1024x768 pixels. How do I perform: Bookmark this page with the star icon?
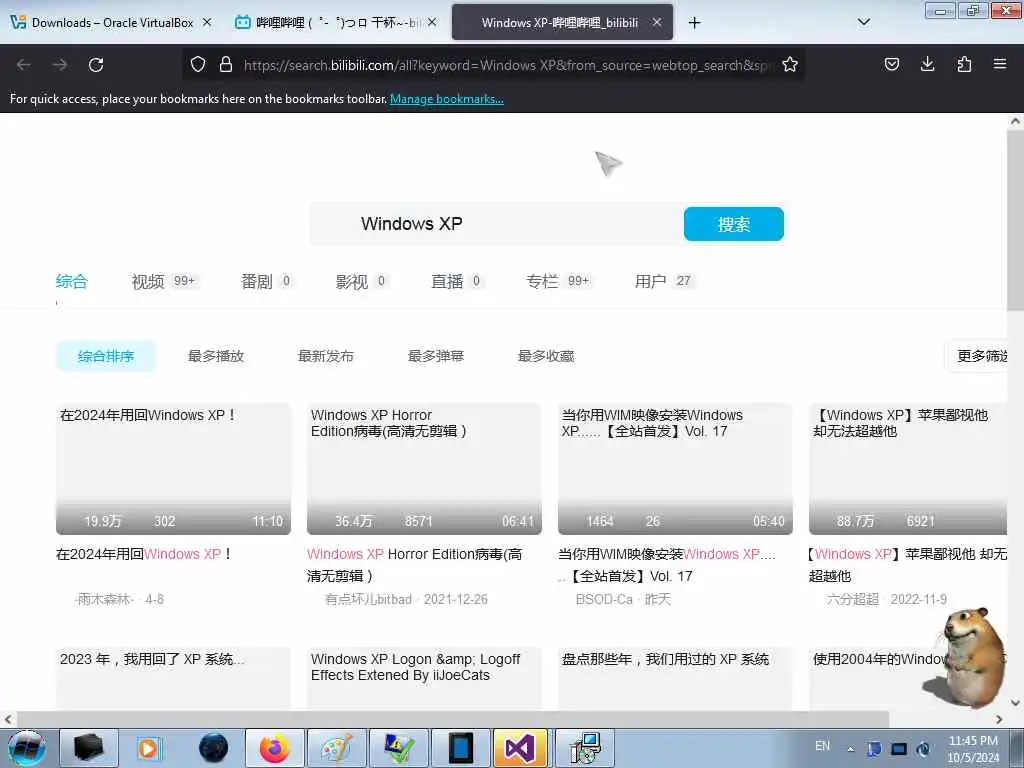pos(790,64)
